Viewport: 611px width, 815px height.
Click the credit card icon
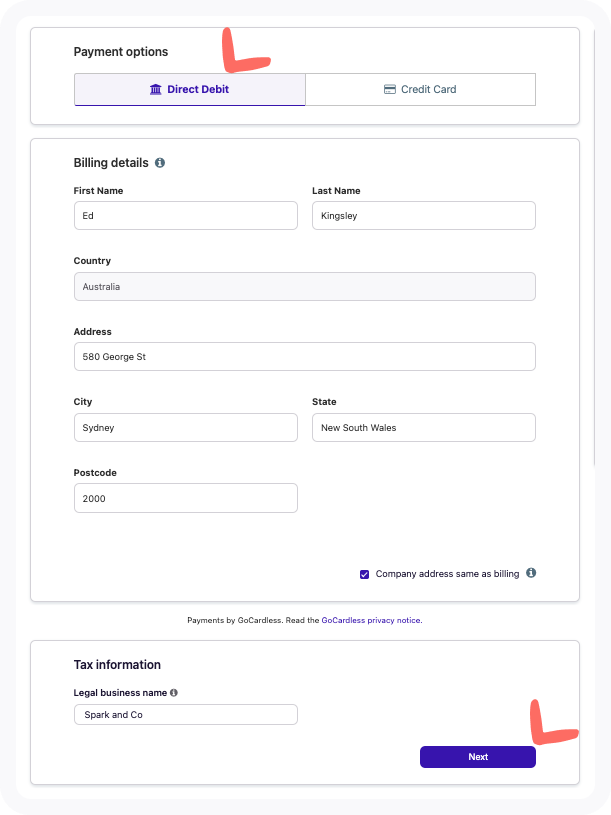tap(390, 90)
